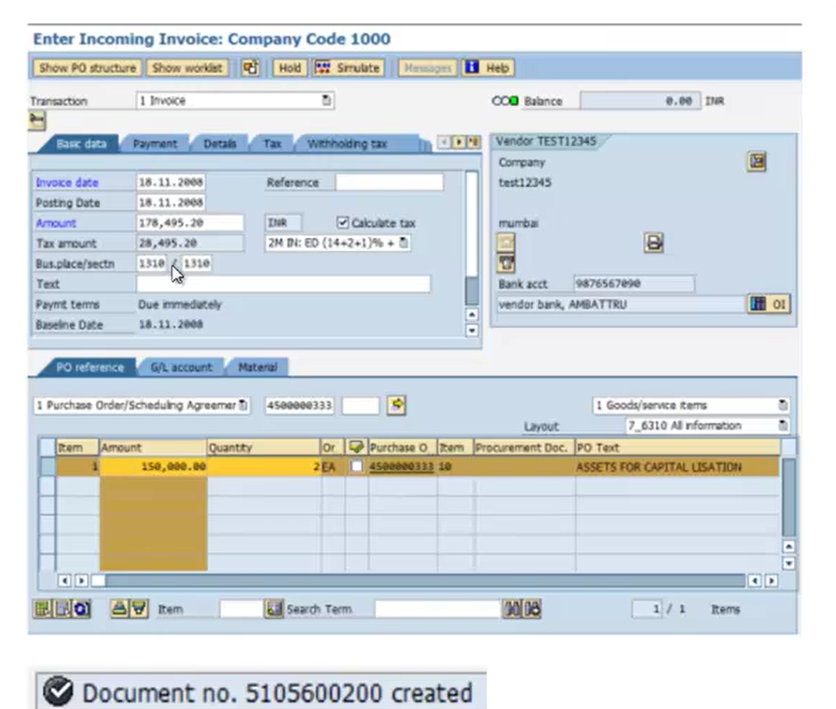Click the items table far-right scroll arrow
This screenshot has width=836, height=709.
771,580
